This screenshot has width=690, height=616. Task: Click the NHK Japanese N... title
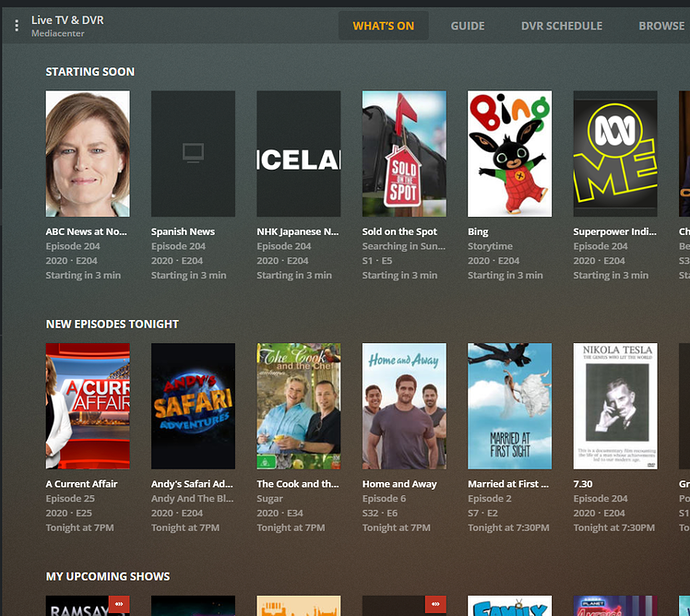pyautogui.click(x=298, y=231)
